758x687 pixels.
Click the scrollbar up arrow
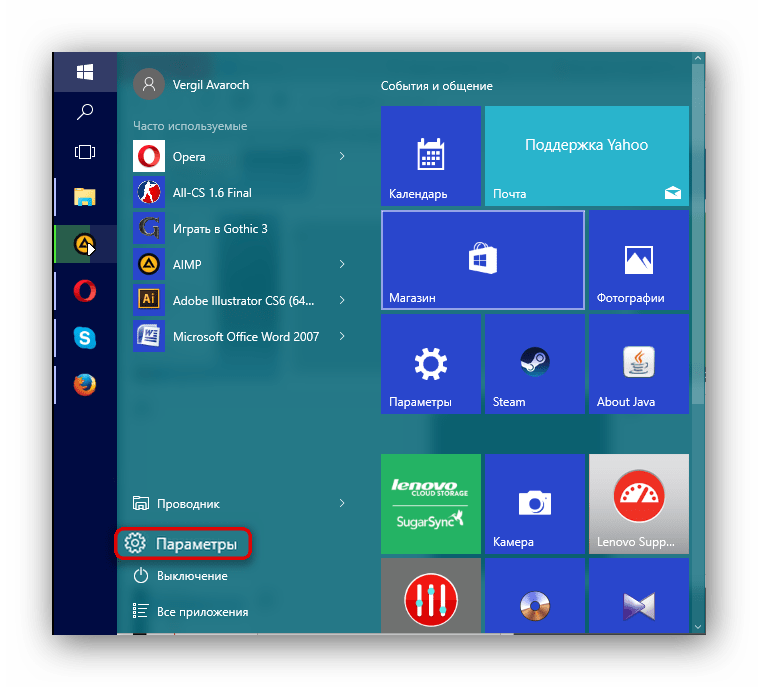pyautogui.click(x=698, y=58)
